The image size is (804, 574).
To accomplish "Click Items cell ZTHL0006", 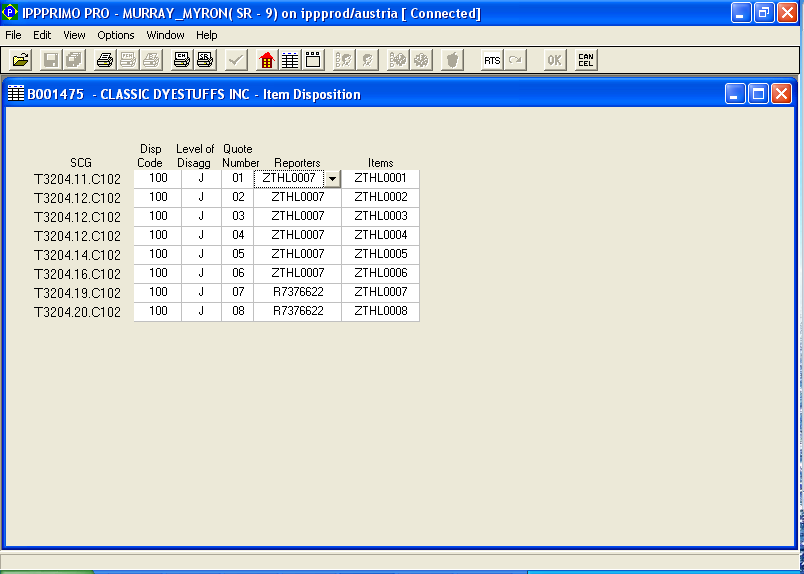I will click(380, 273).
